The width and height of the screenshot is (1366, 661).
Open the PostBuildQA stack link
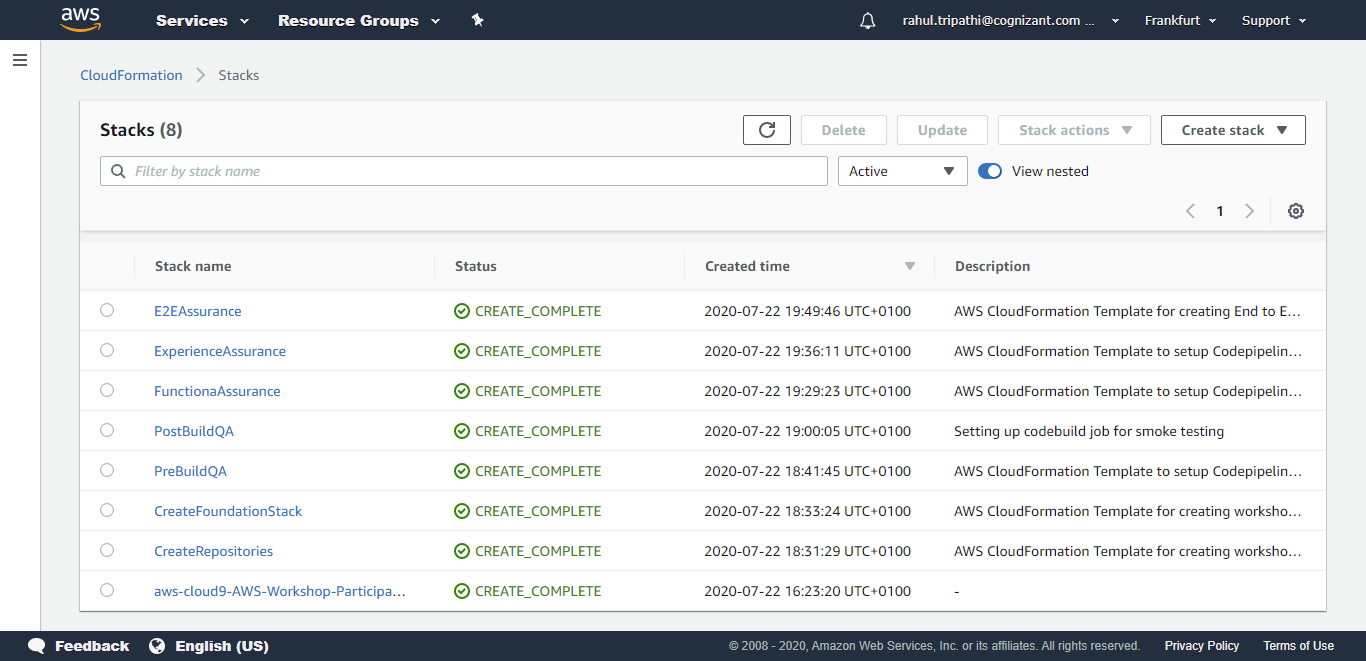point(194,431)
